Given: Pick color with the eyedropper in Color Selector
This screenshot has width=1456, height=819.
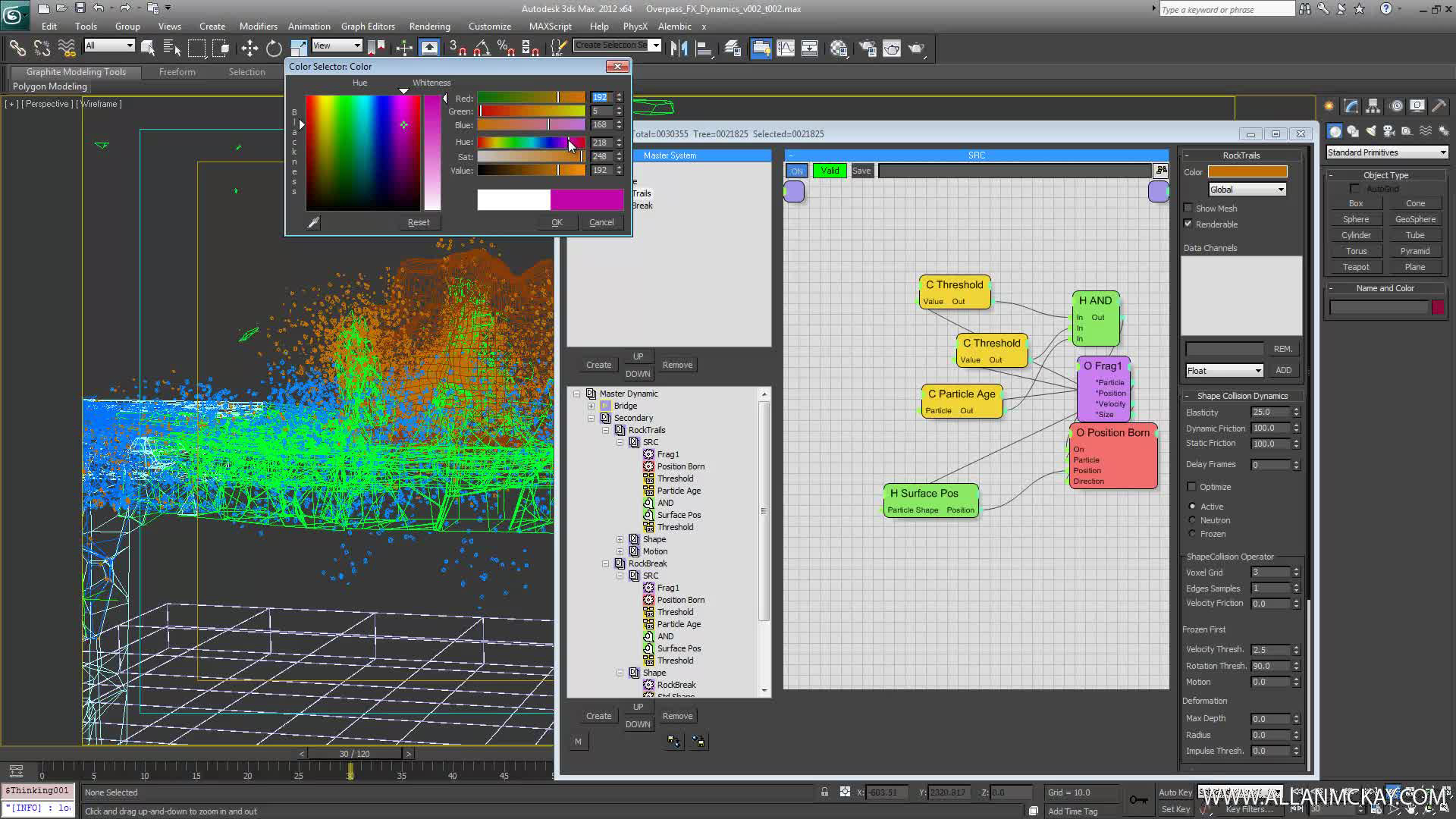Looking at the screenshot, I should pos(313,222).
